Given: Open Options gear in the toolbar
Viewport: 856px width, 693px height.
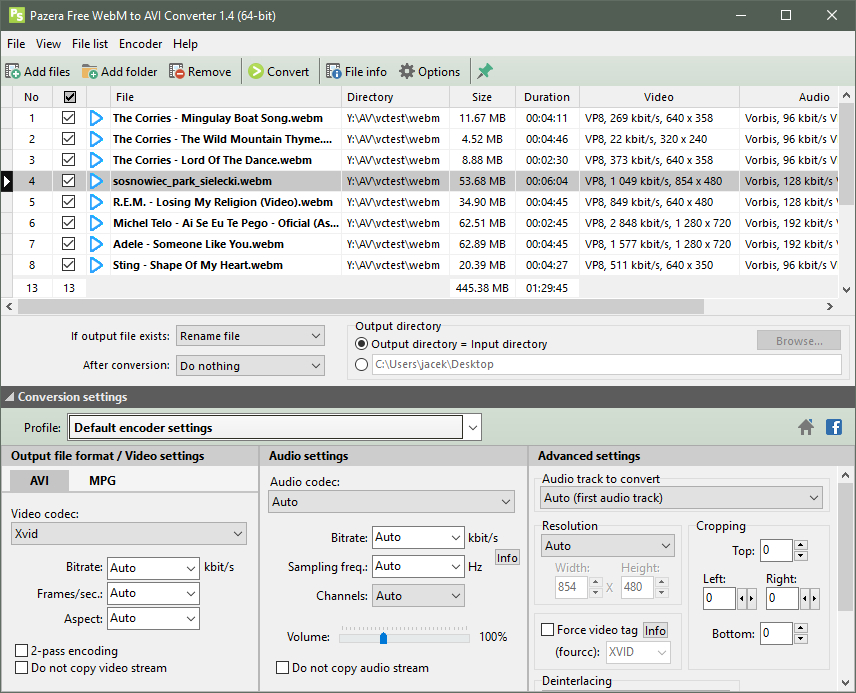Looking at the screenshot, I should (x=407, y=72).
